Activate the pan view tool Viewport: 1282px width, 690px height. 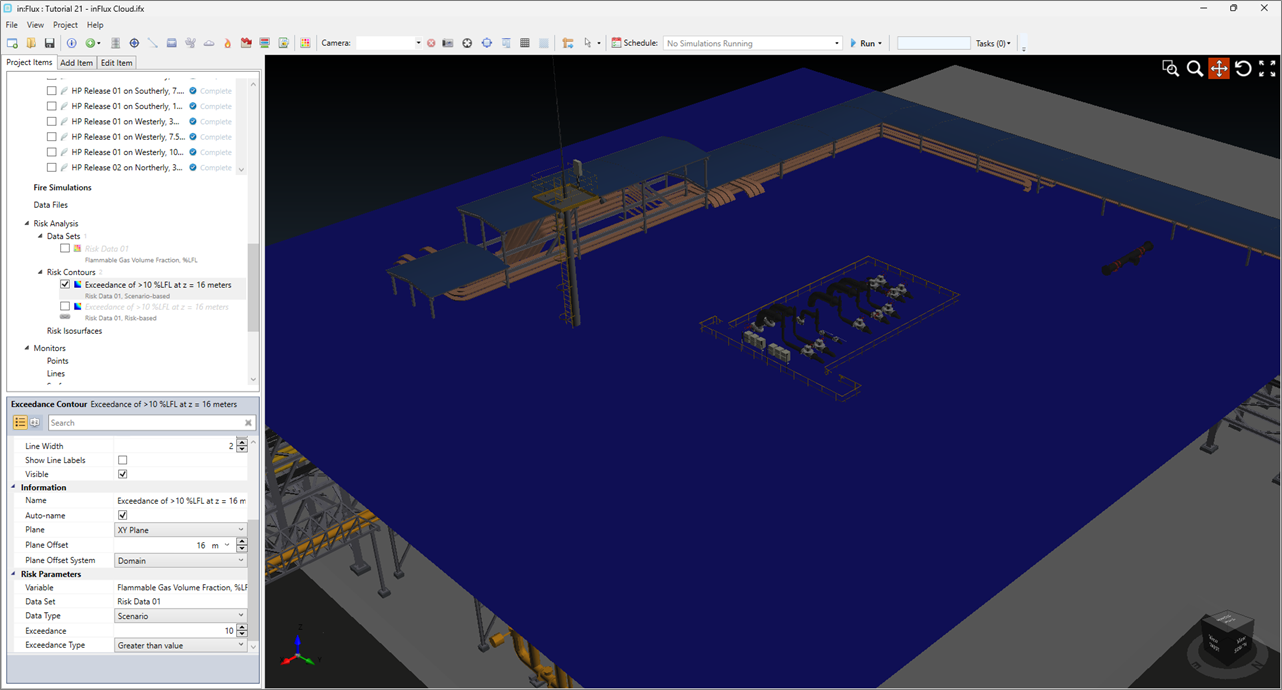click(1218, 68)
